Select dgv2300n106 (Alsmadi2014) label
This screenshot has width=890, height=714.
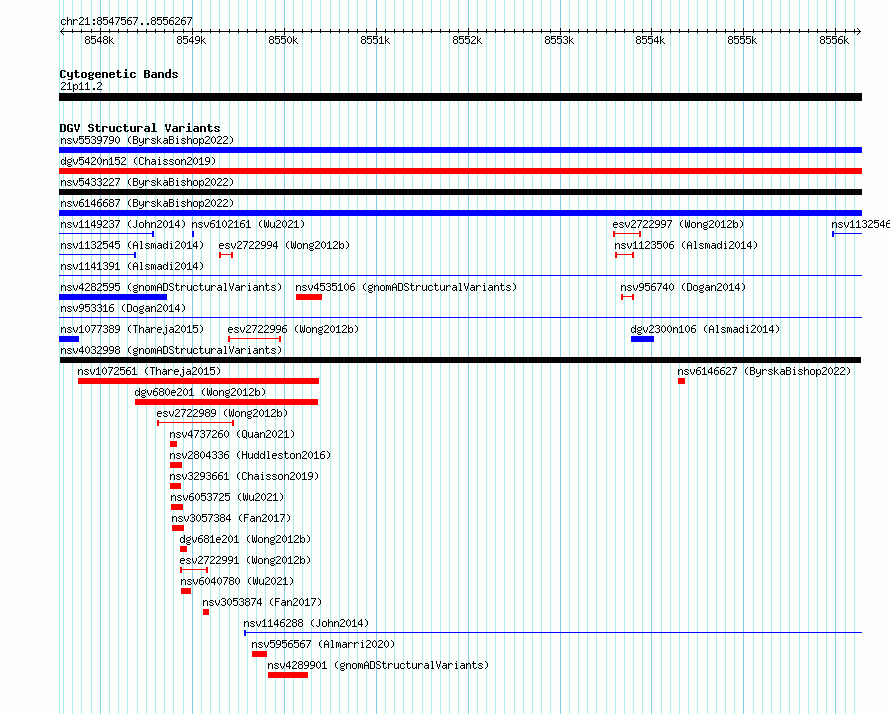705,329
